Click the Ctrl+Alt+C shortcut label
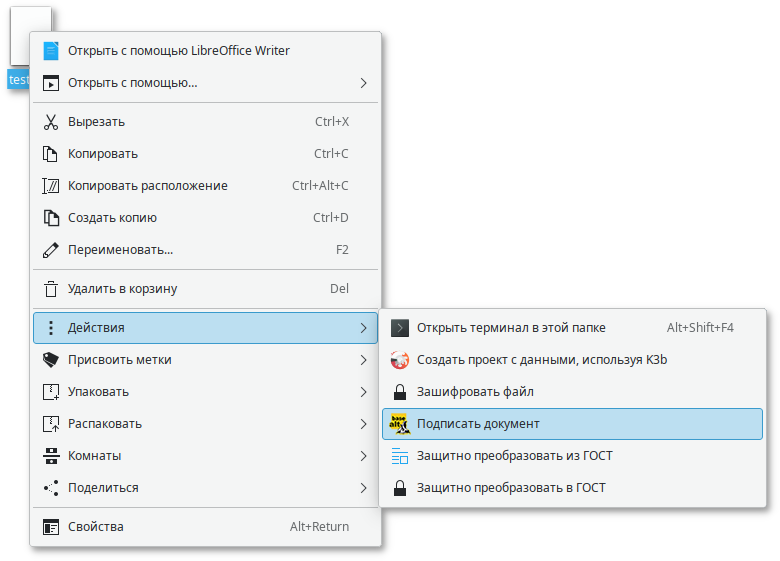780x561 pixels. tap(320, 186)
